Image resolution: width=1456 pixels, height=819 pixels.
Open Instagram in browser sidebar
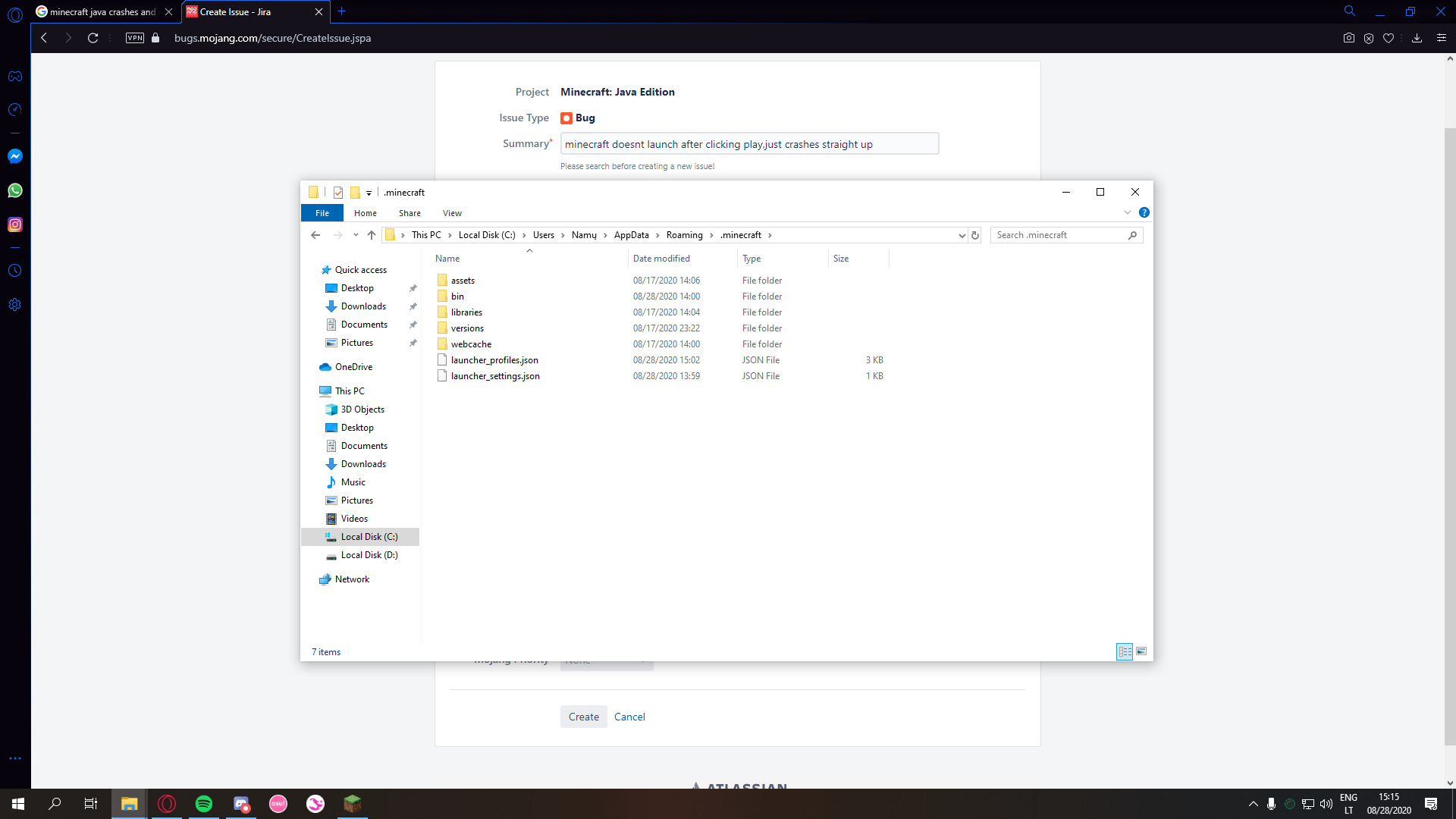click(x=15, y=224)
